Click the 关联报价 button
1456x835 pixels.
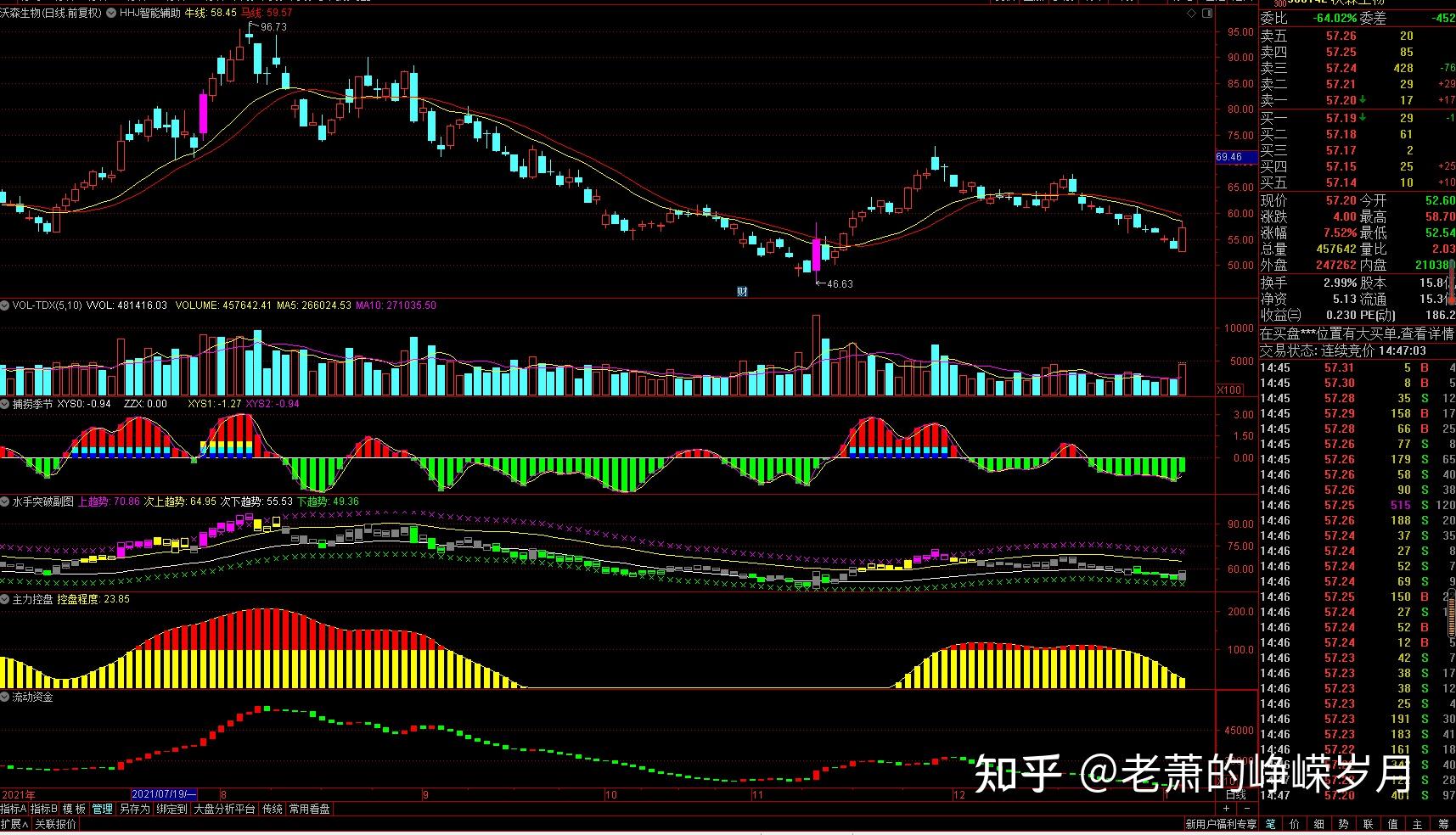[x=55, y=824]
